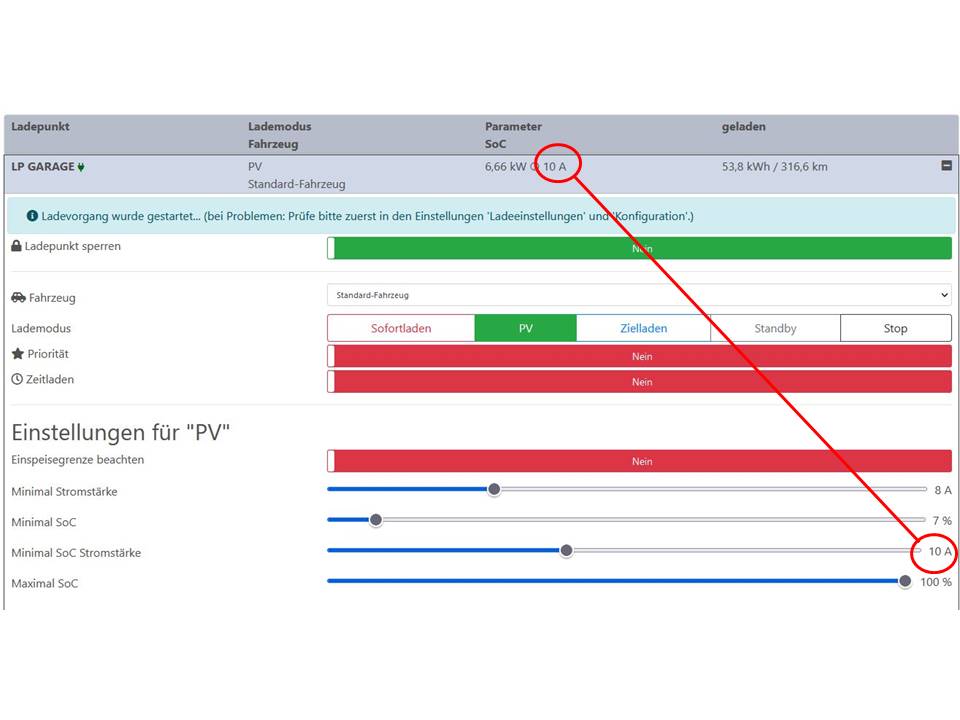Click the LP GARAGE charge point name

pyautogui.click(x=43, y=167)
